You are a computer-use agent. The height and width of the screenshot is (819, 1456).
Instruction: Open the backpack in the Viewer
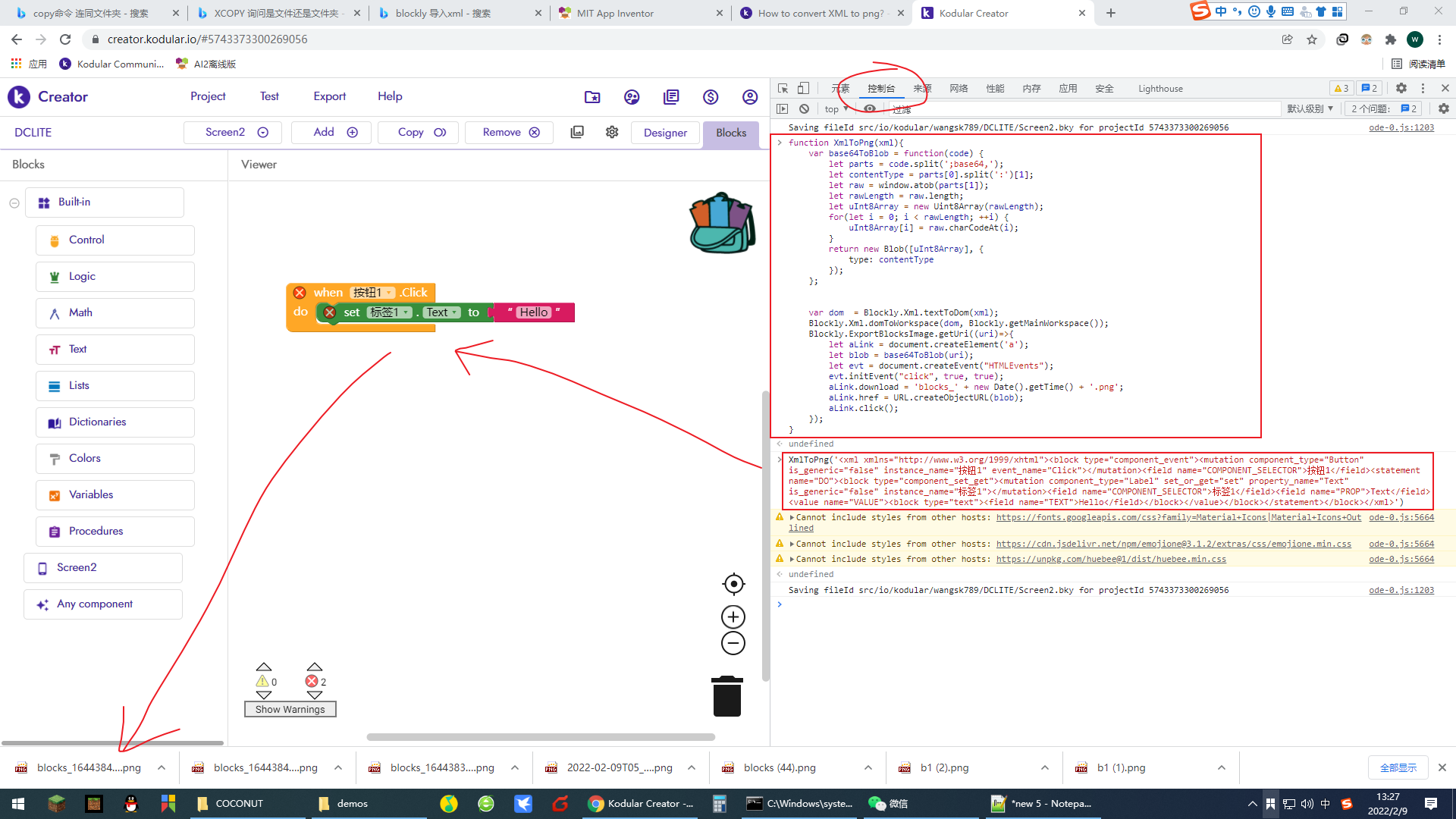coord(722,223)
